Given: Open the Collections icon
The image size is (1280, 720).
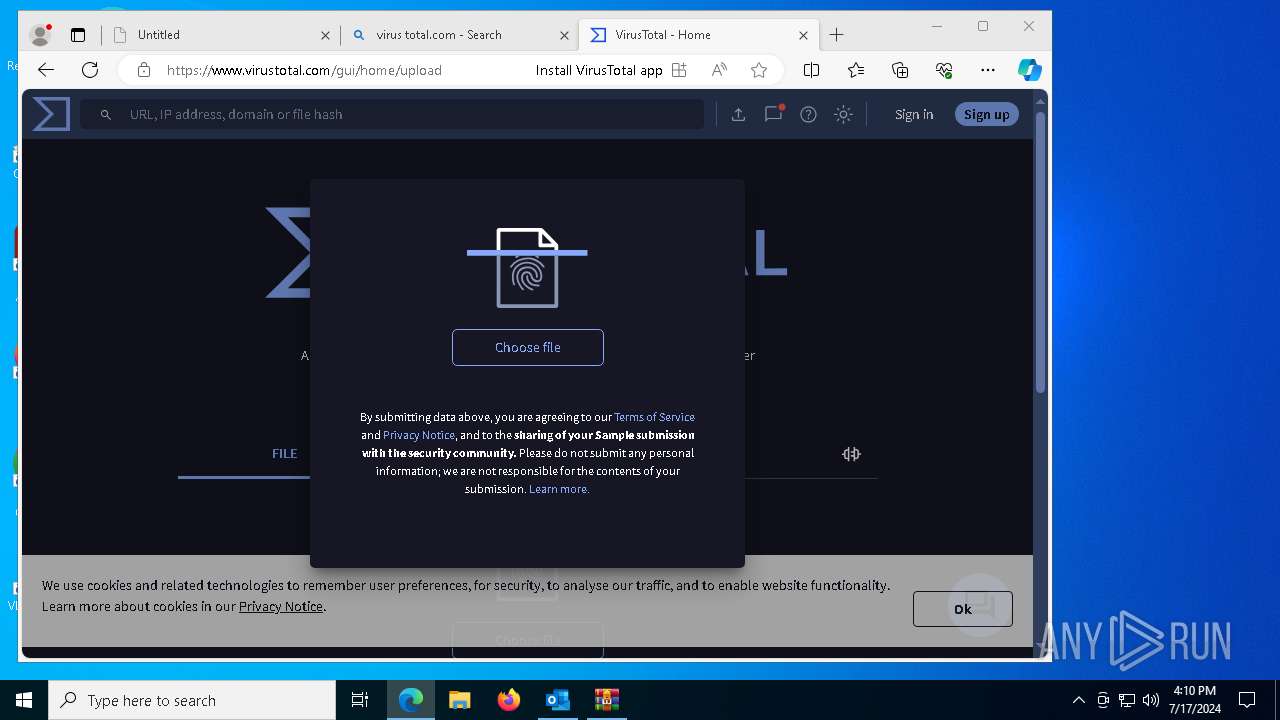Looking at the screenshot, I should tap(900, 70).
